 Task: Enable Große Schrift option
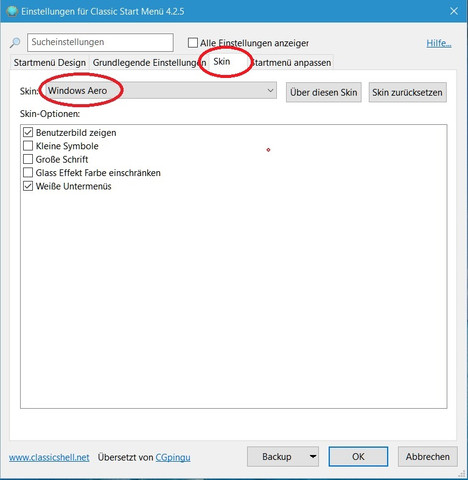point(28,159)
